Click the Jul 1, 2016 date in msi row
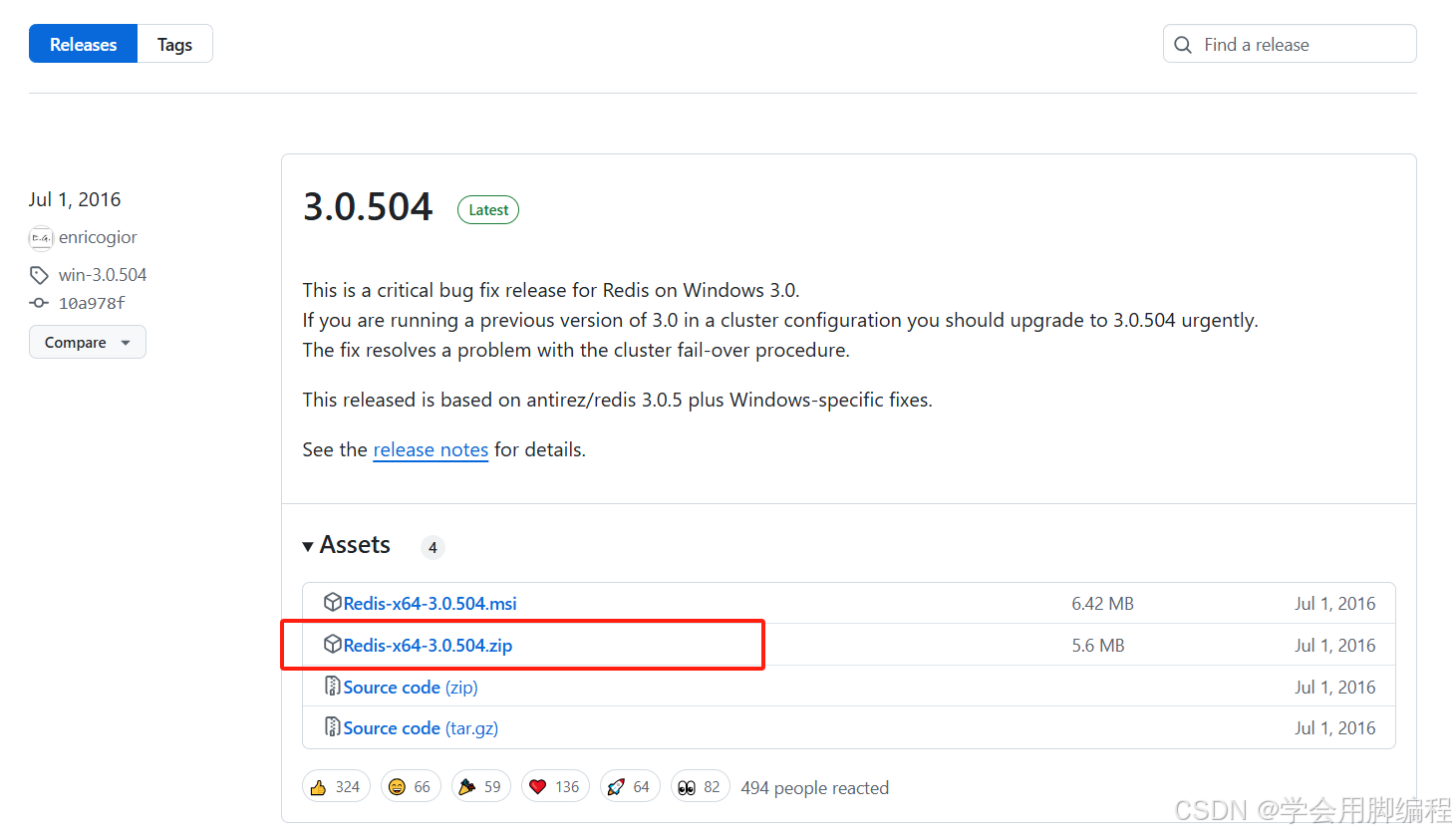The image size is (1456, 836). point(1334,604)
